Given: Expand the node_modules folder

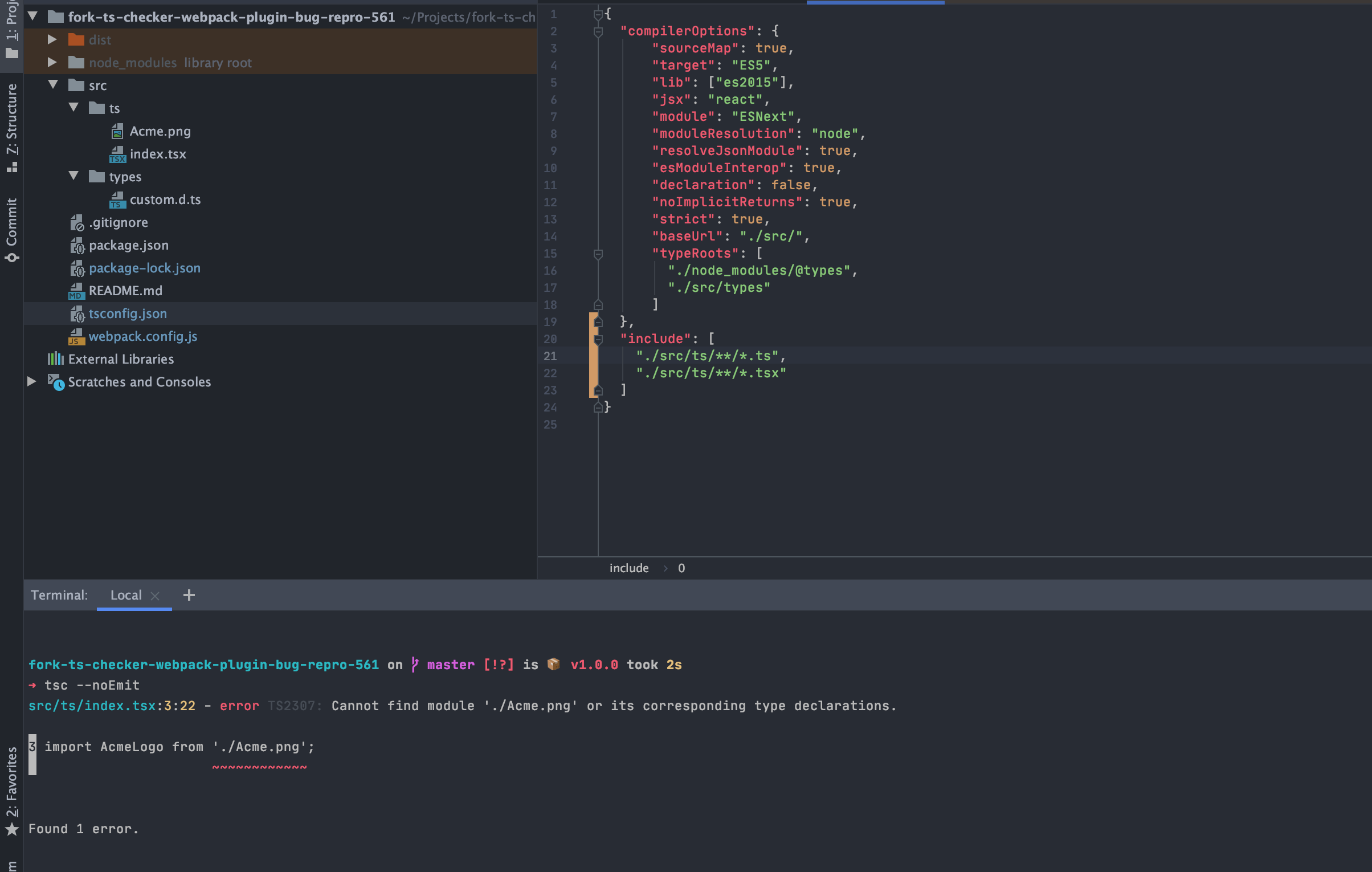Looking at the screenshot, I should [52, 62].
